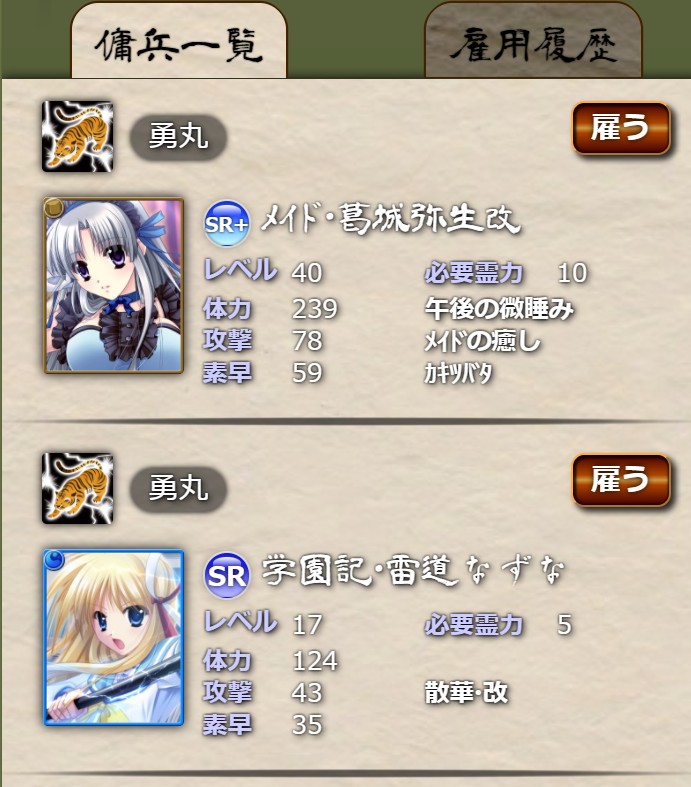Viewport: 691px width, 787px height.
Task: Open the blonde swordswoman card thumbnail
Action: pyautogui.click(x=113, y=637)
